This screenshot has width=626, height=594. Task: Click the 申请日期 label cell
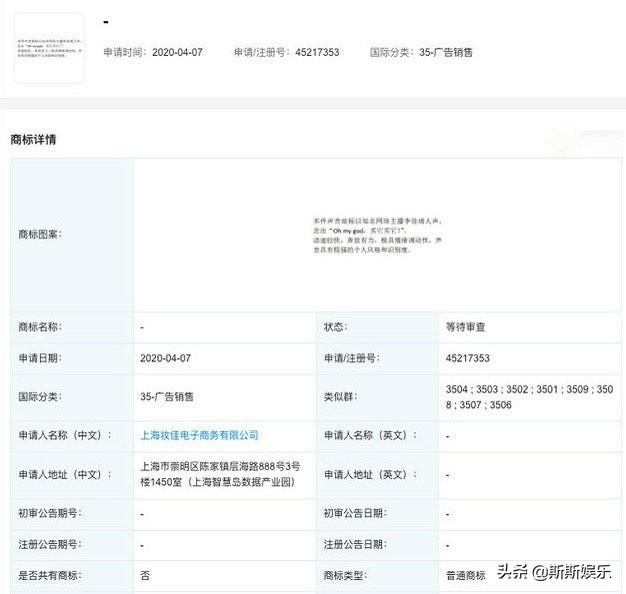tap(72, 358)
